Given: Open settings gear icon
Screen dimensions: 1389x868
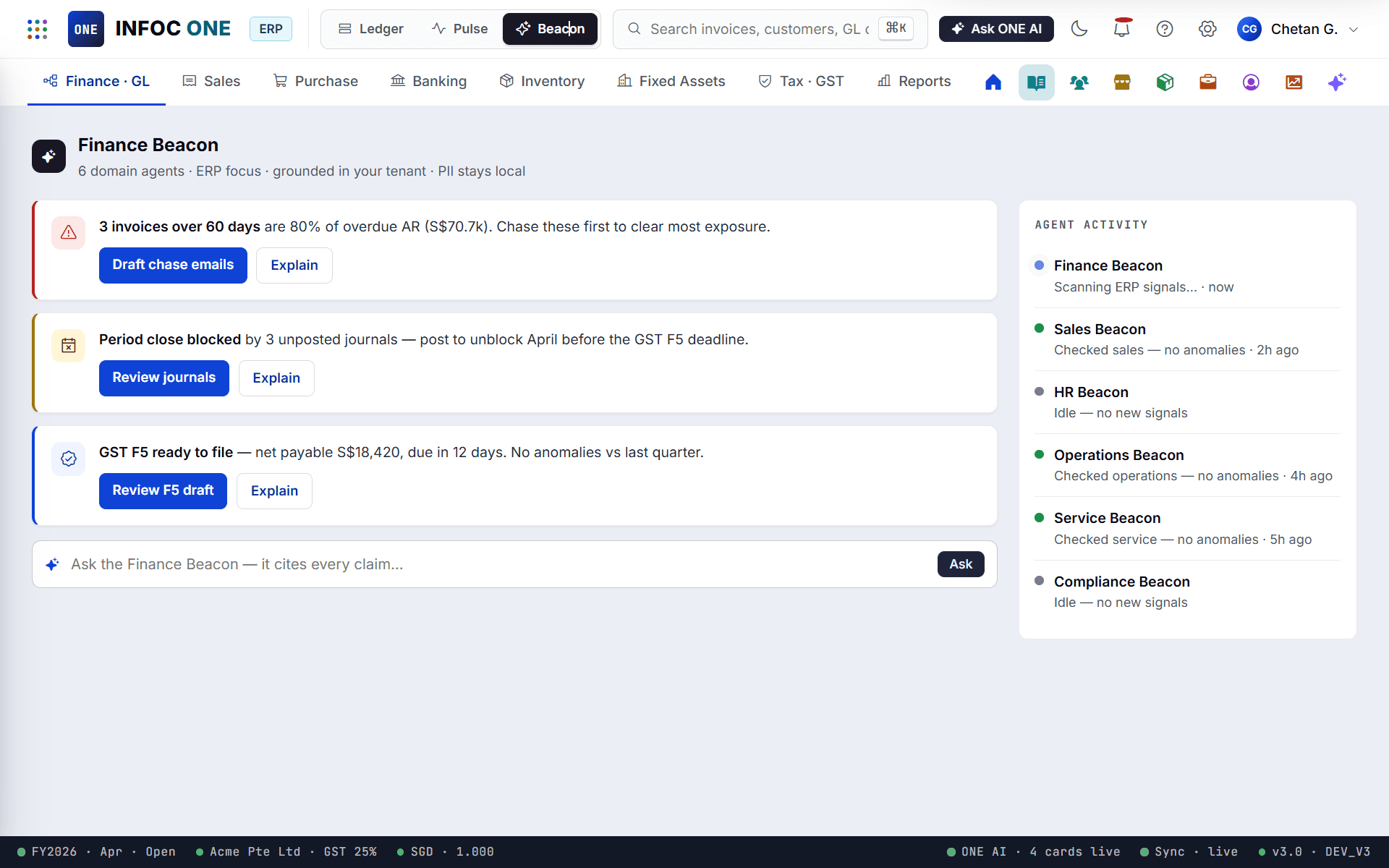Looking at the screenshot, I should (x=1207, y=29).
